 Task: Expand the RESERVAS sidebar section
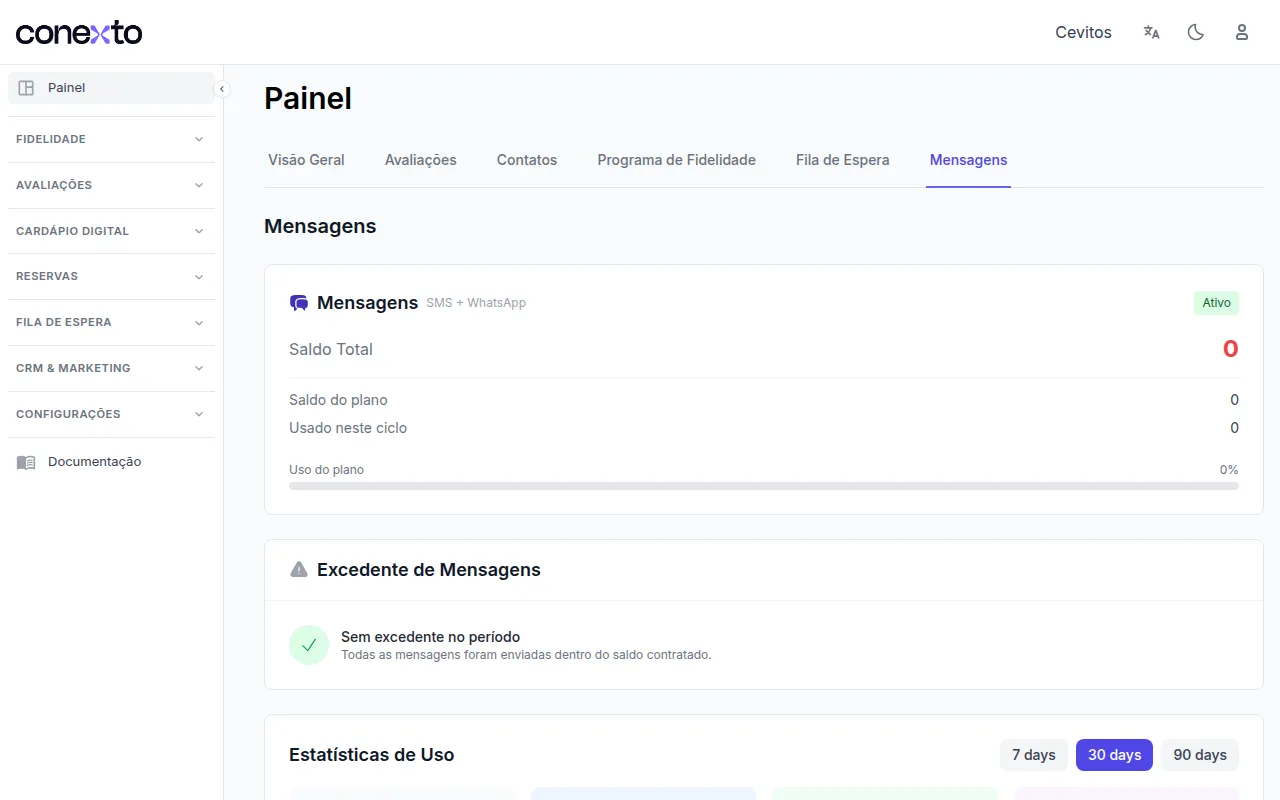(x=111, y=276)
